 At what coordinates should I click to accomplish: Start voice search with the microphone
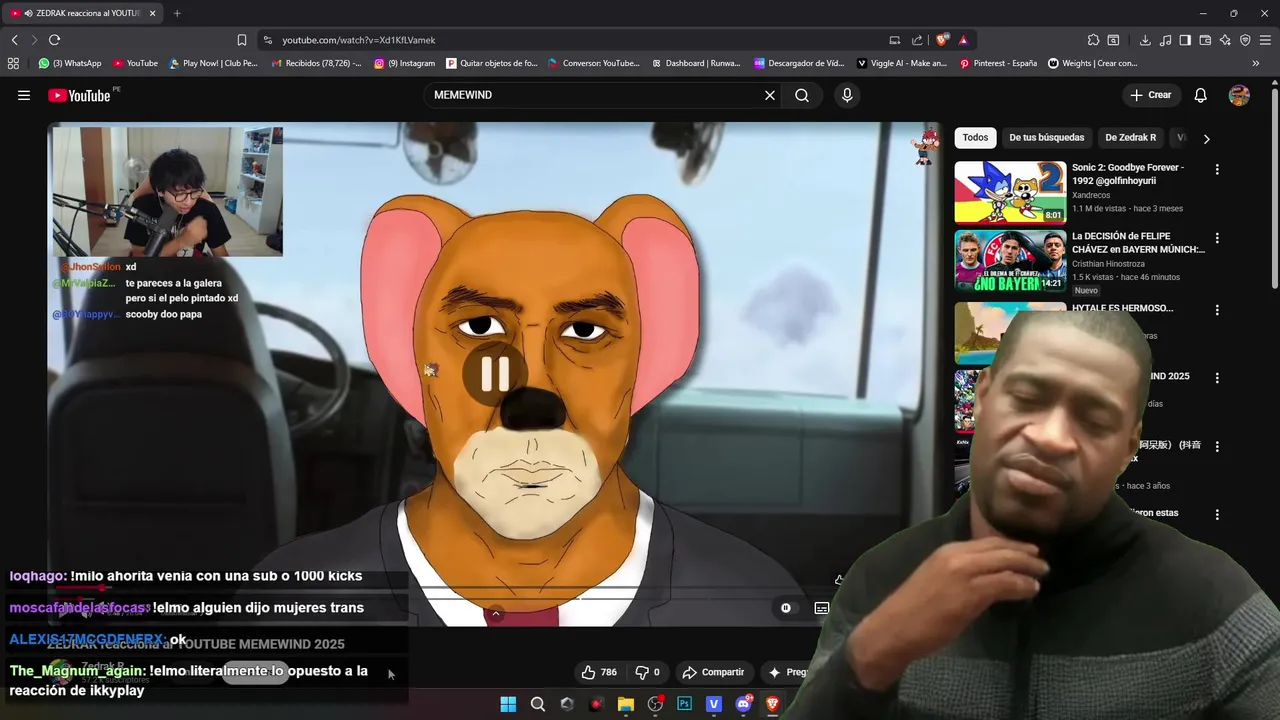(x=847, y=95)
